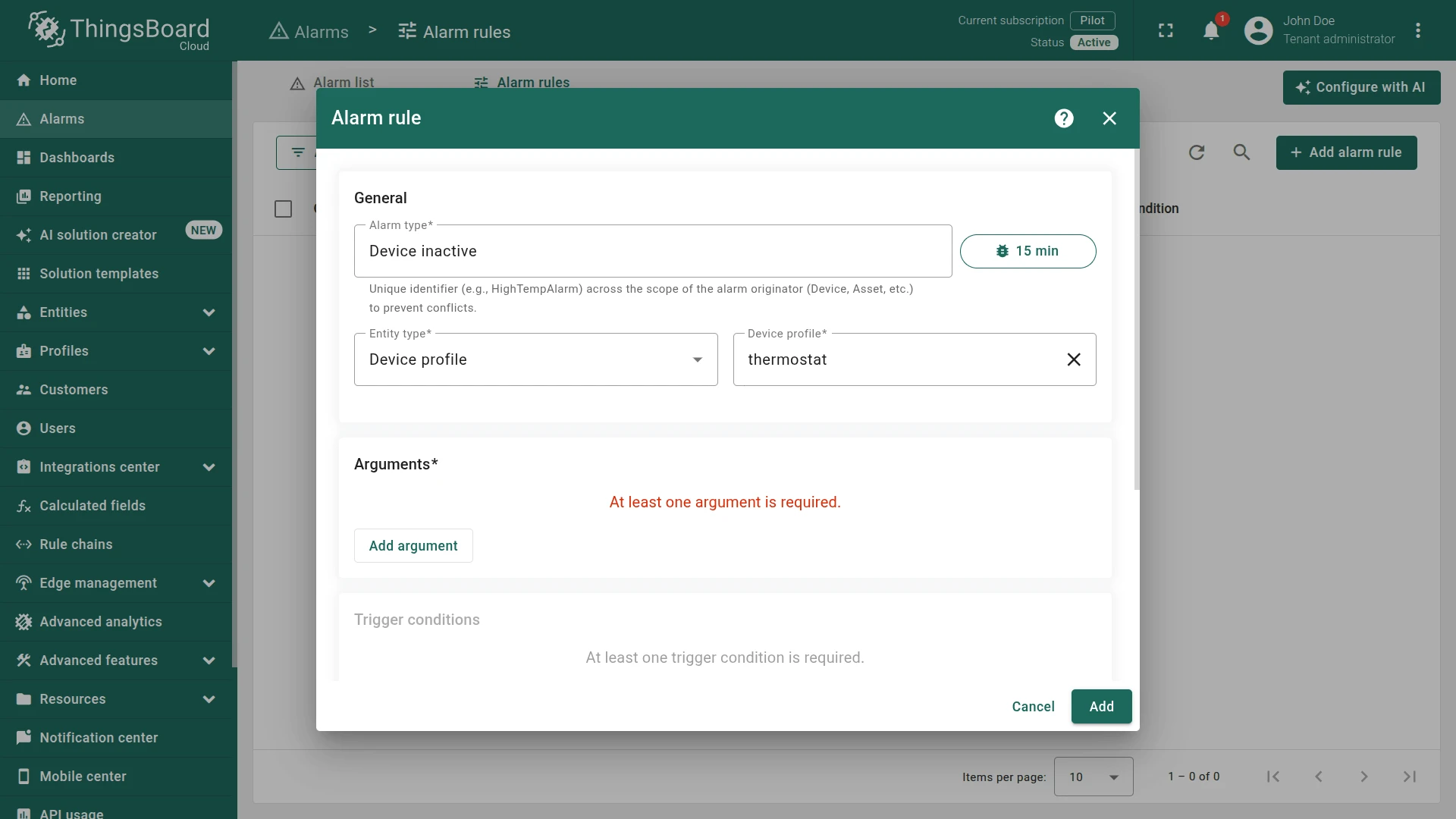Search the alarm rules list
The height and width of the screenshot is (819, 1456).
click(x=1241, y=152)
